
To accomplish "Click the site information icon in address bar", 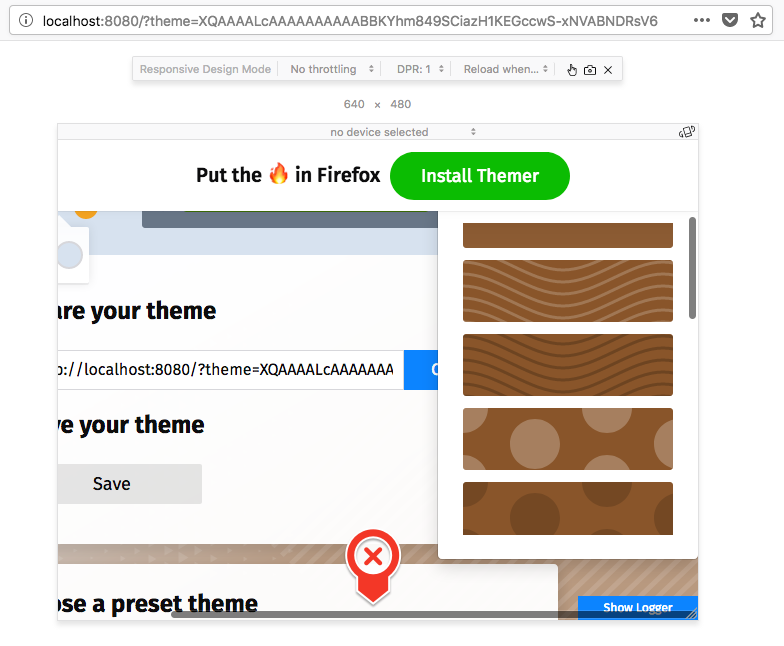I will pyautogui.click(x=26, y=20).
